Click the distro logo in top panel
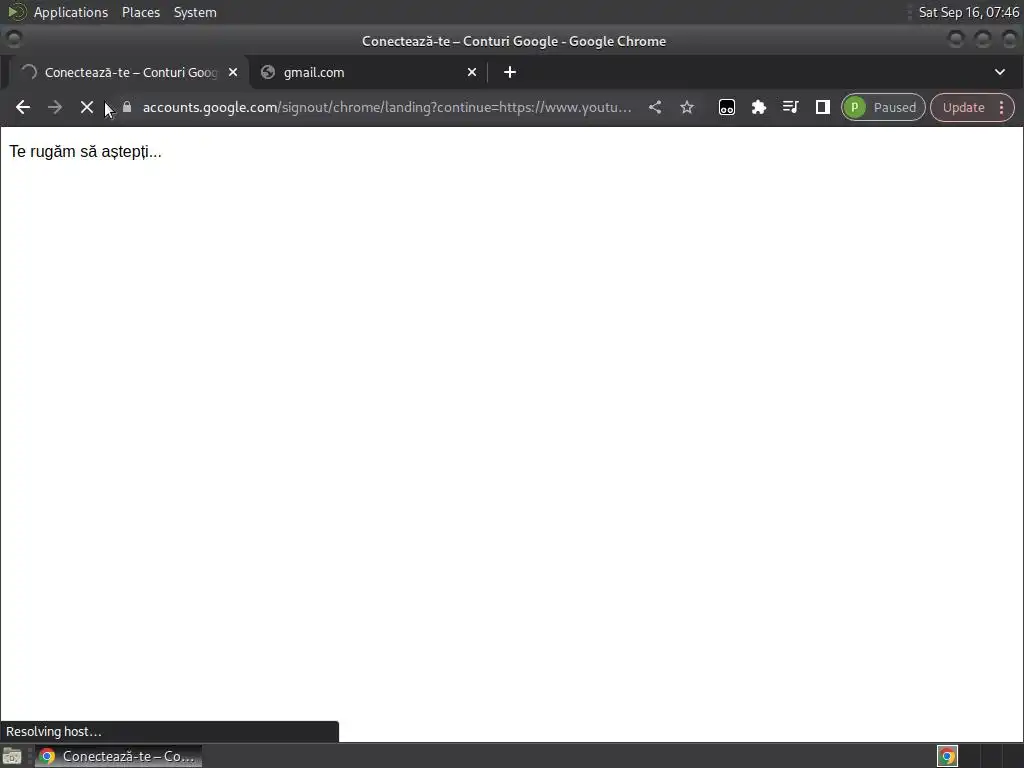Image resolution: width=1024 pixels, height=768 pixels. point(16,12)
